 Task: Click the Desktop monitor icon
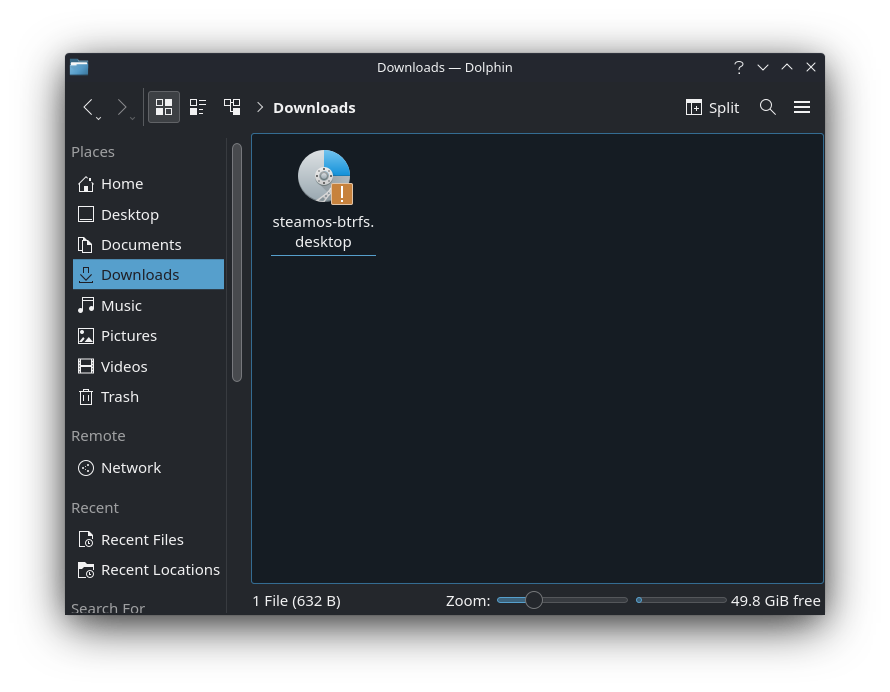86,215
